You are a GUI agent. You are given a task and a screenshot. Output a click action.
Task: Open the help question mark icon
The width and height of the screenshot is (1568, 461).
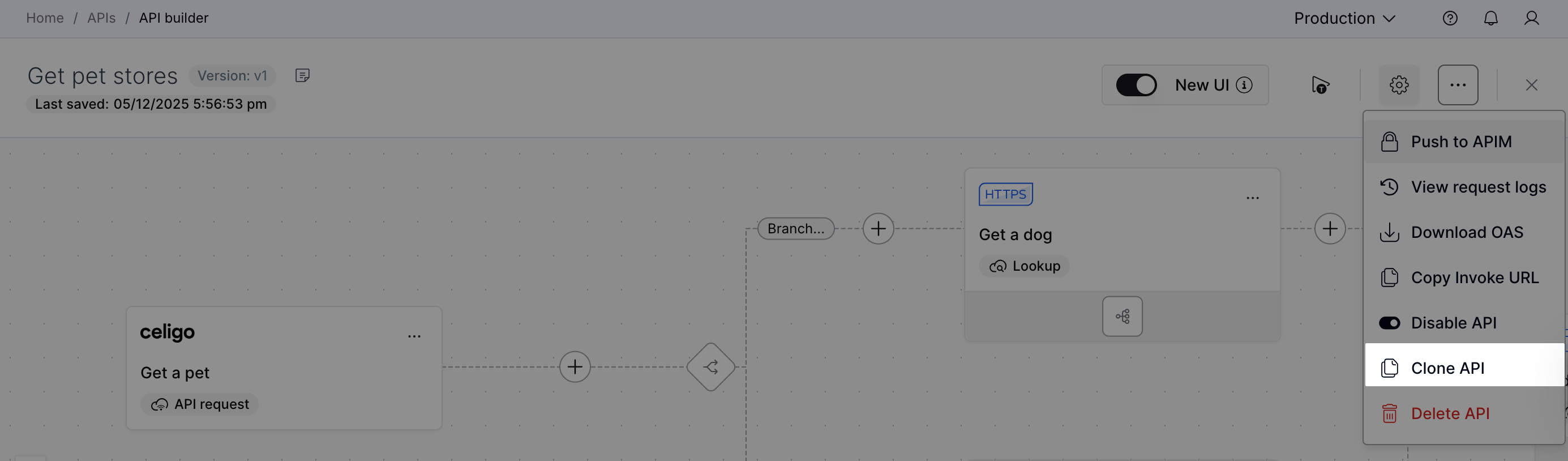tap(1450, 18)
